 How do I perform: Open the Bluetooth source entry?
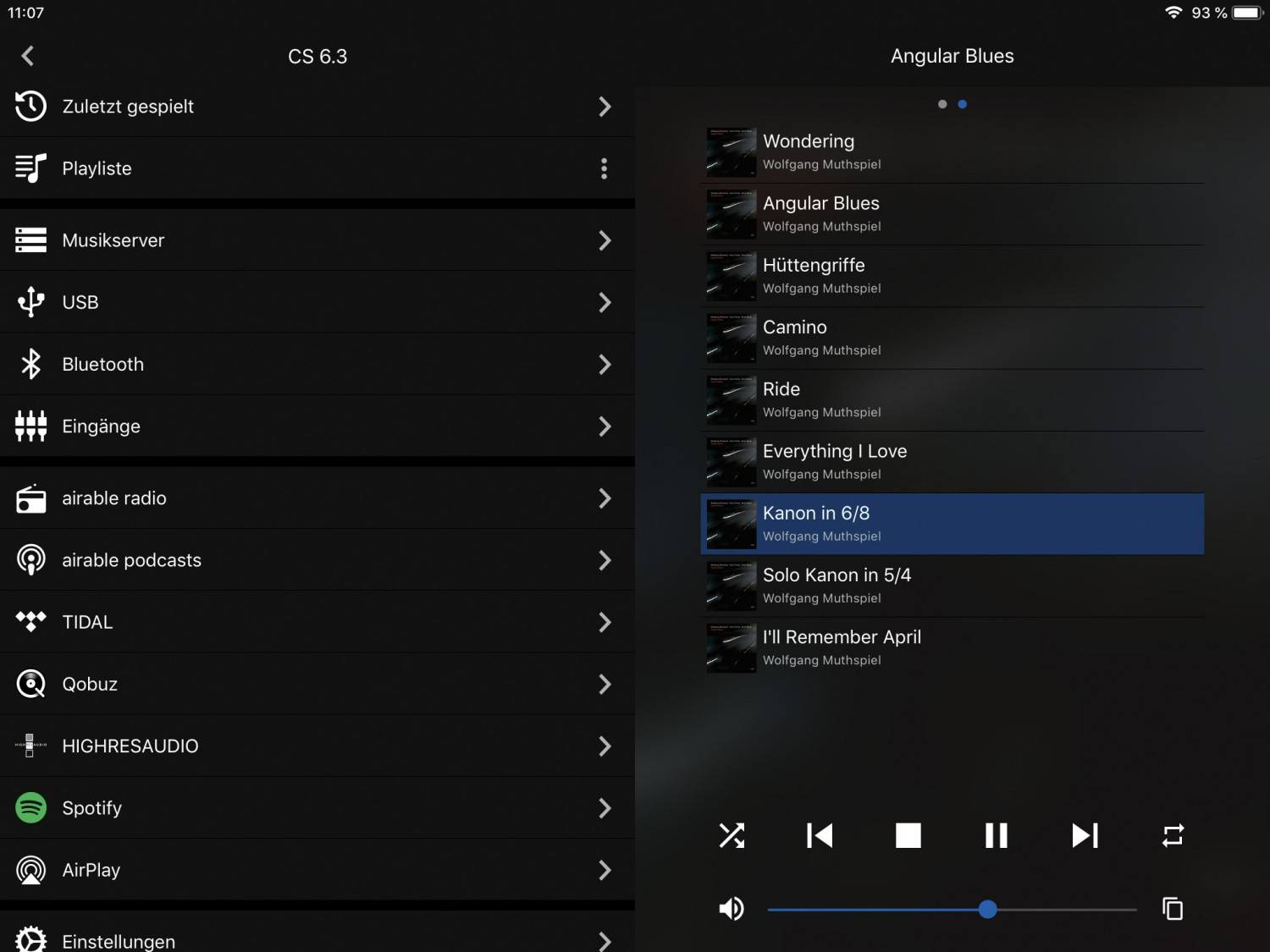coord(103,365)
